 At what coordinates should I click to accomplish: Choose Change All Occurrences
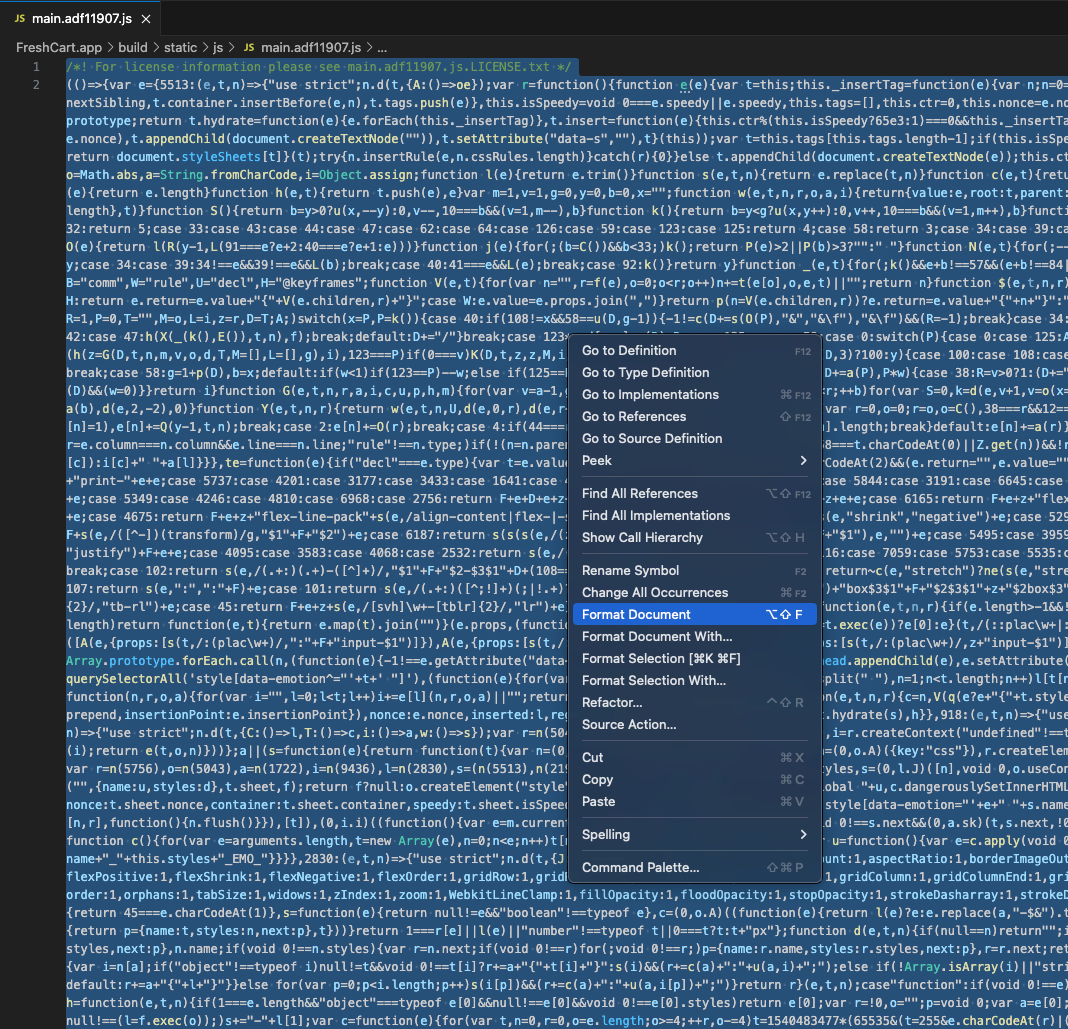coord(694,592)
